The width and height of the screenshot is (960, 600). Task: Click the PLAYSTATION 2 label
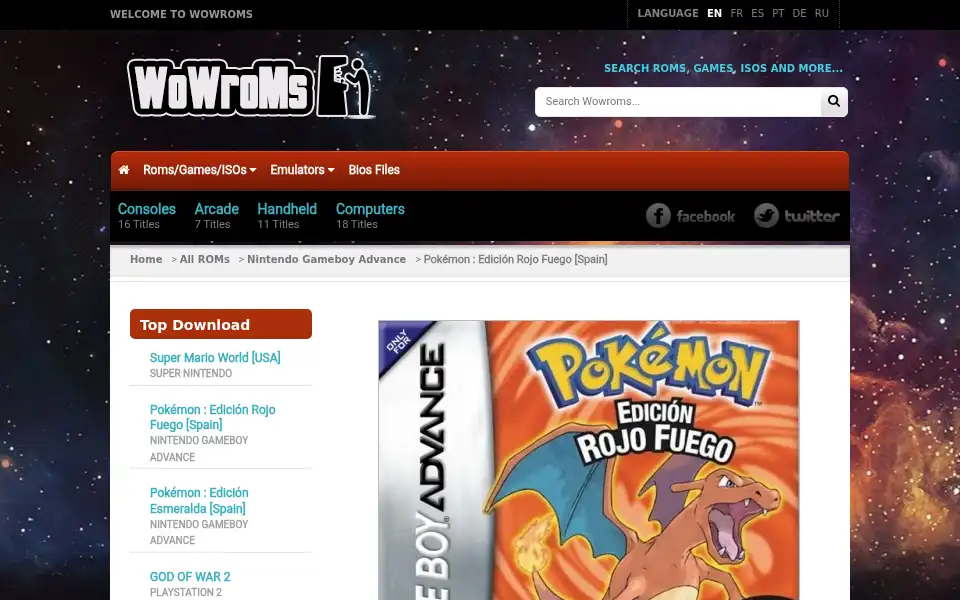pos(186,592)
